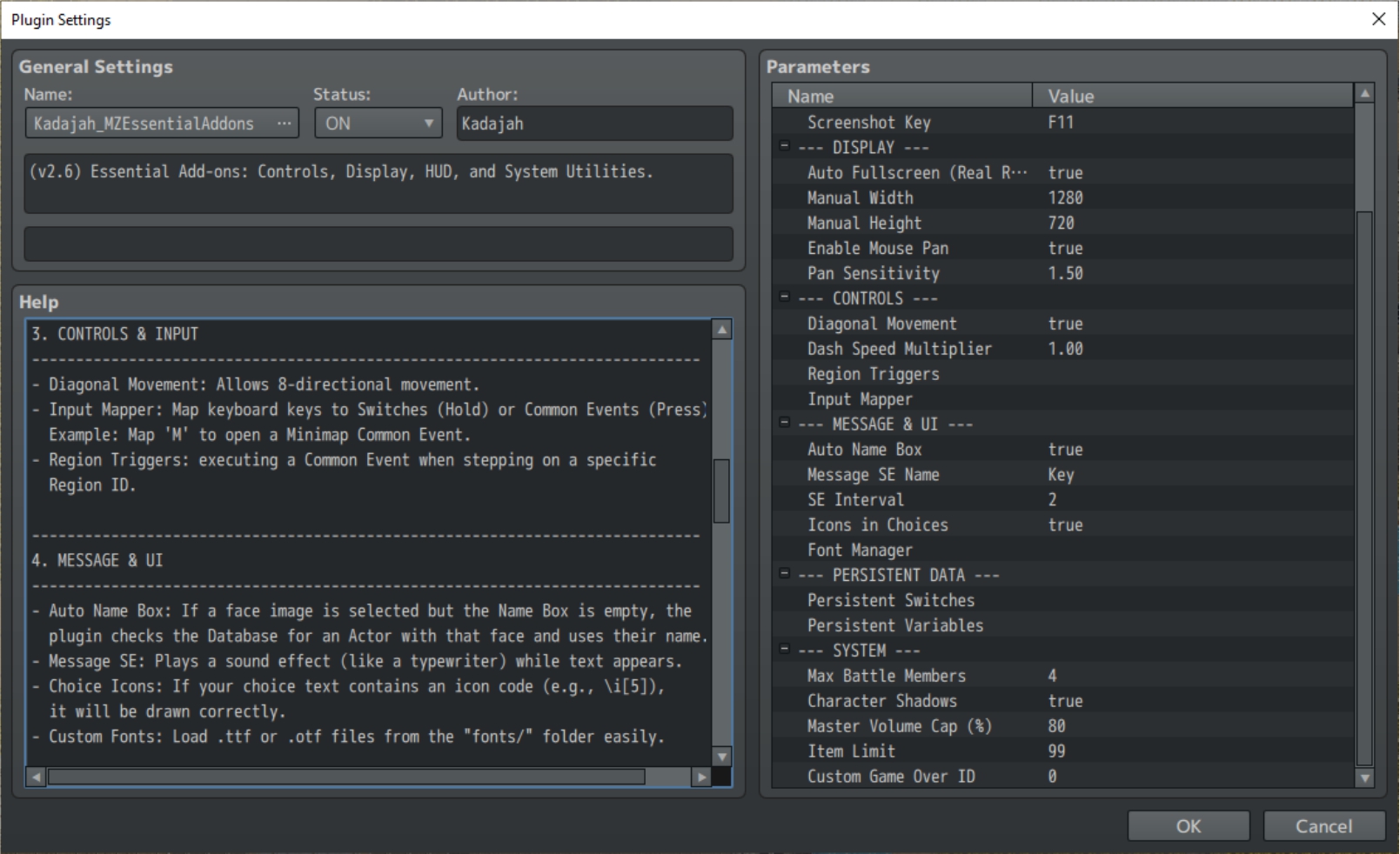This screenshot has width=1400, height=854.
Task: Select the Icons in Choices parameter
Action: click(1062, 525)
